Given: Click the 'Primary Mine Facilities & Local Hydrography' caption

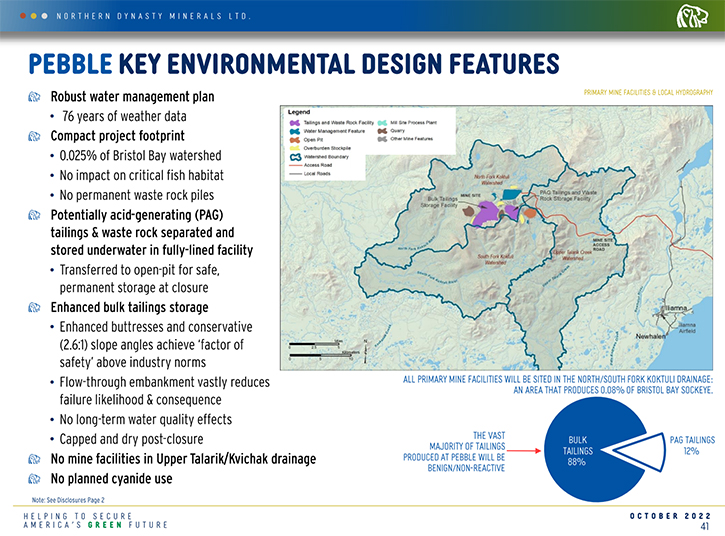Looking at the screenshot, I should tap(648, 92).
